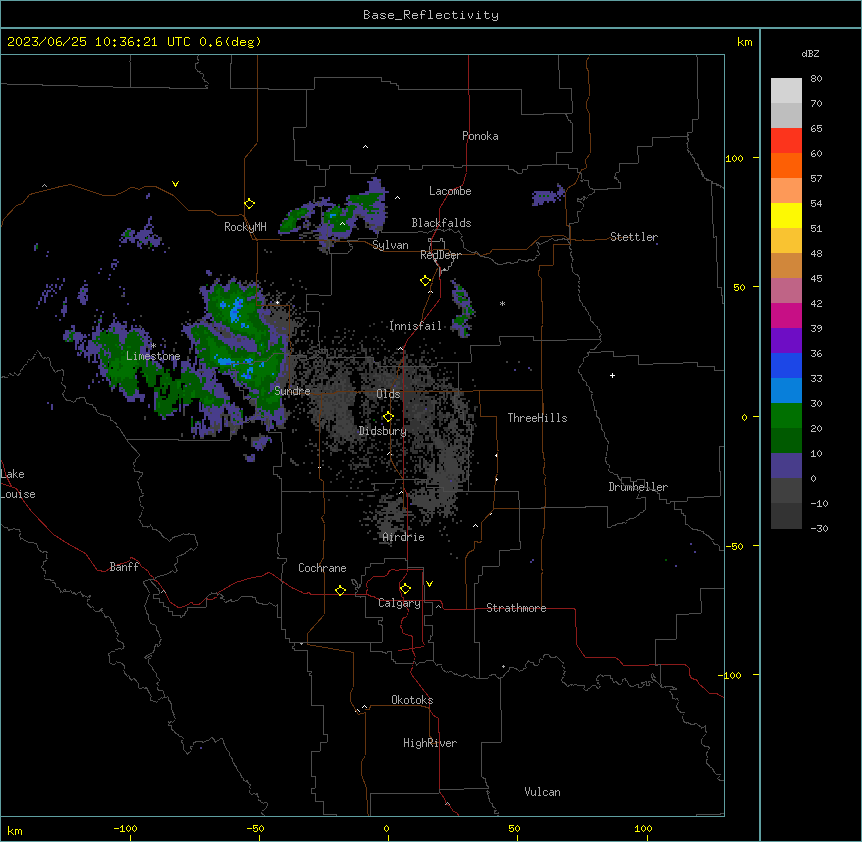862x842 pixels.
Task: Click the Cochrane label
Action: coord(322,568)
